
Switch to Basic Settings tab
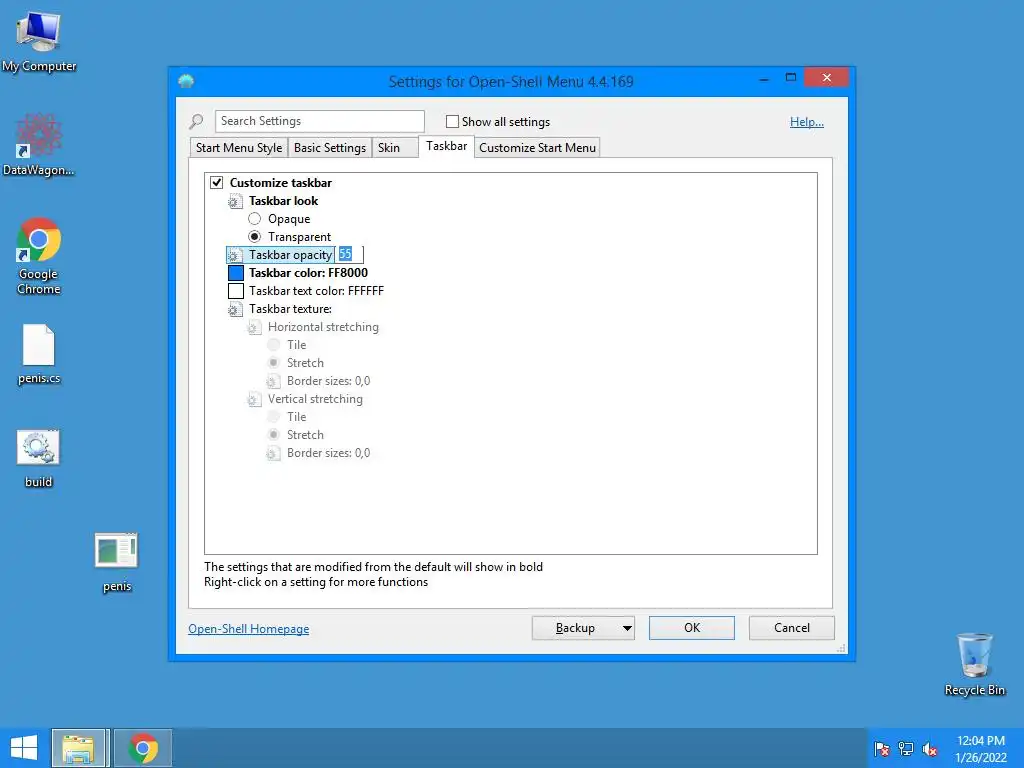pyautogui.click(x=330, y=148)
